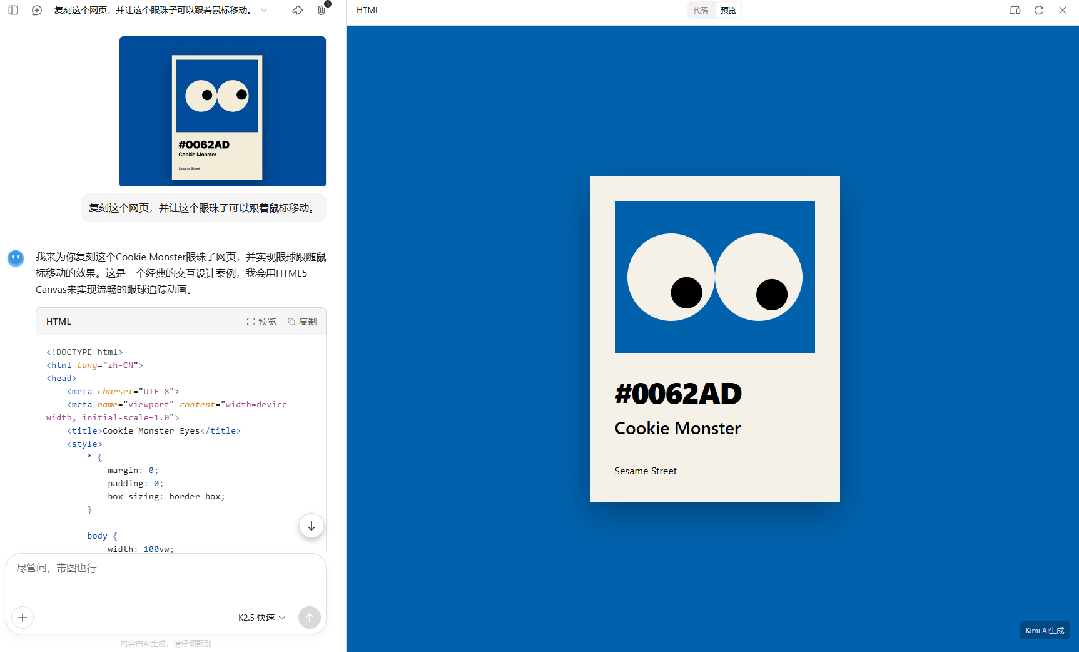Click the HTML title of preview panel
This screenshot has width=1079, height=652.
(367, 10)
